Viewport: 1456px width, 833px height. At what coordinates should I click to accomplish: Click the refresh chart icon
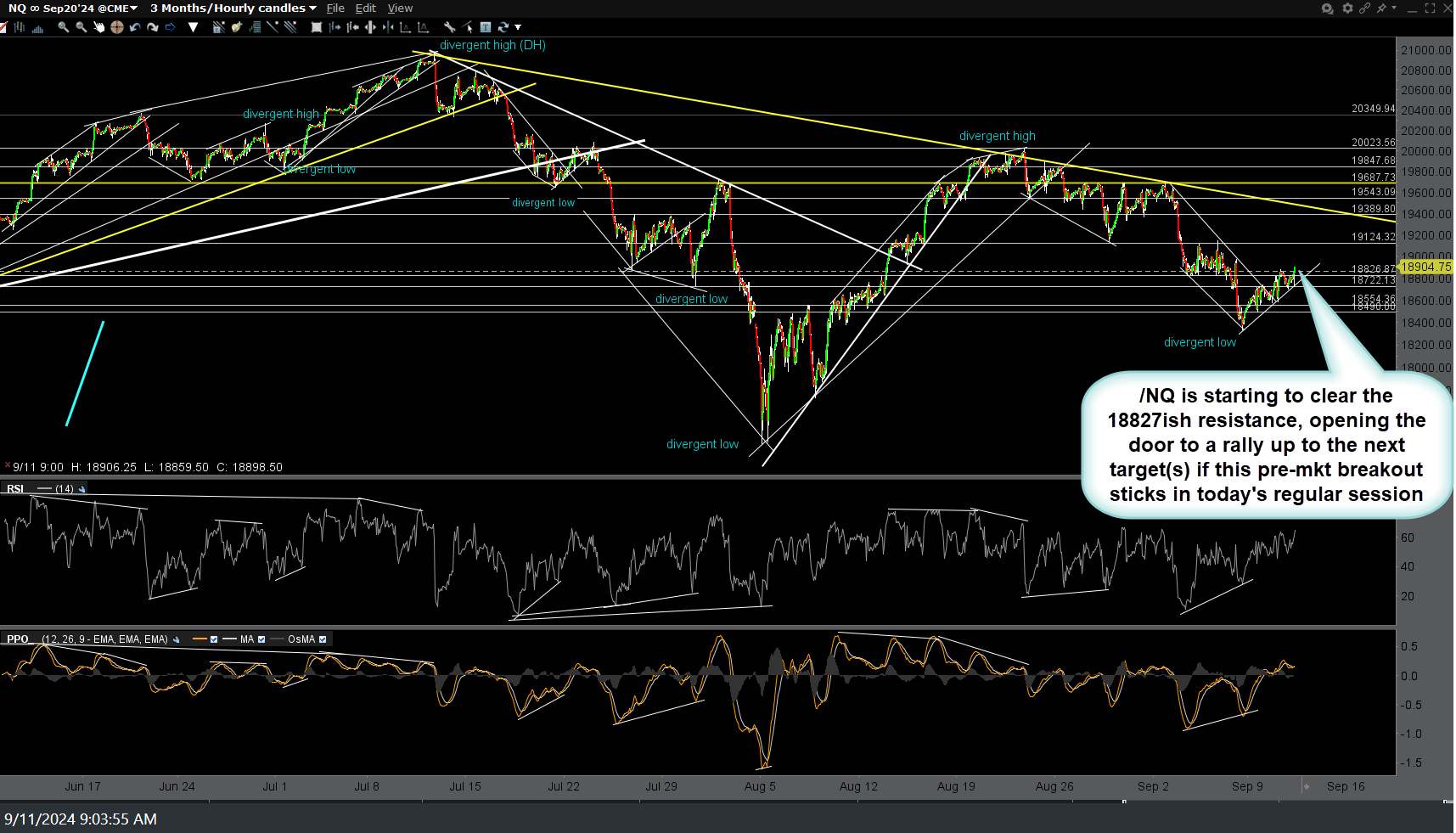click(x=503, y=27)
